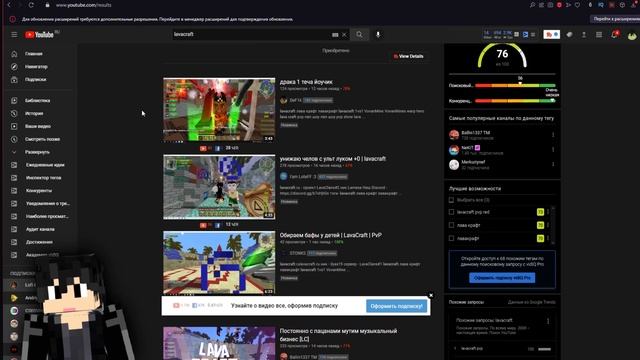Start voice search with the microphone icon

pyautogui.click(x=378, y=35)
